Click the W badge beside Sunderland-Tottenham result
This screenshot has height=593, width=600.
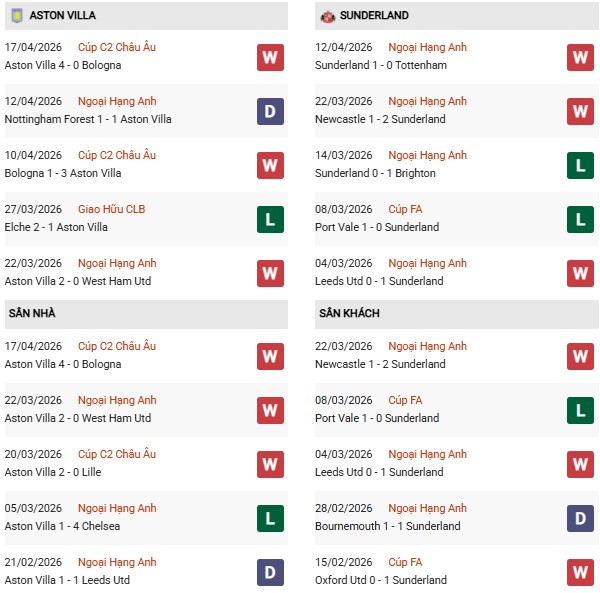tap(580, 57)
